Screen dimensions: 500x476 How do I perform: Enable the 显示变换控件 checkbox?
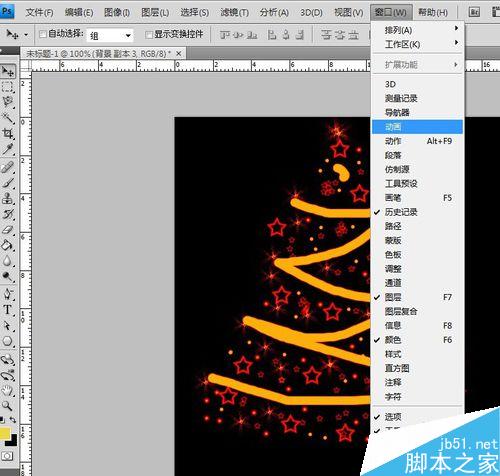click(149, 34)
